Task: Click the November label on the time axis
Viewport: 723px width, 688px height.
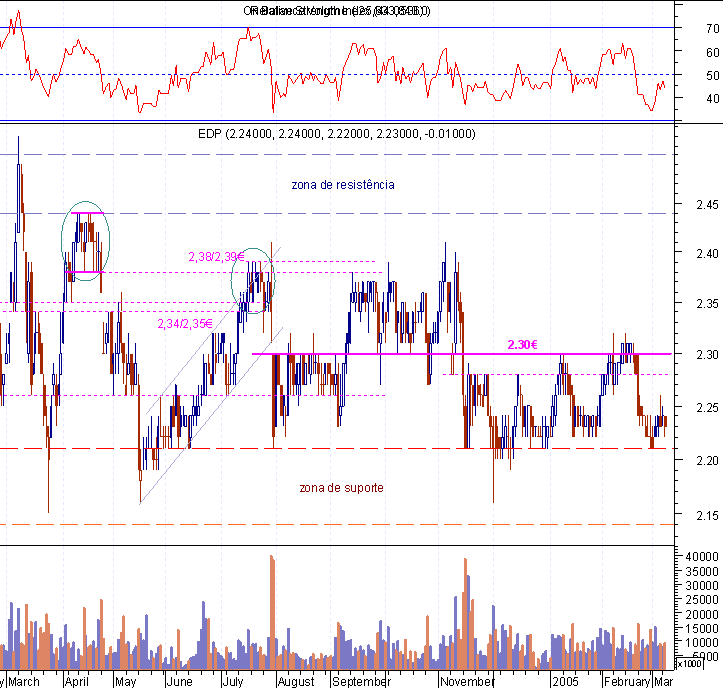Action: 467,681
